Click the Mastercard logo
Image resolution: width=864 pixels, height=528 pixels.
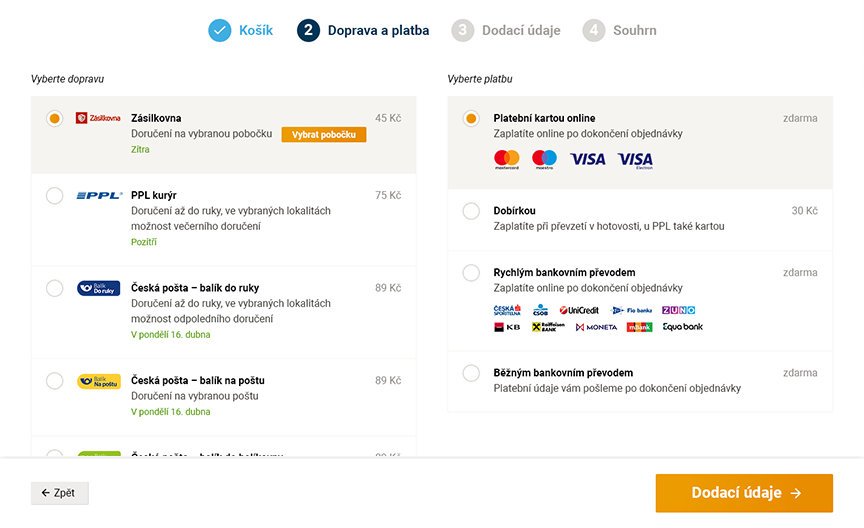tap(506, 160)
